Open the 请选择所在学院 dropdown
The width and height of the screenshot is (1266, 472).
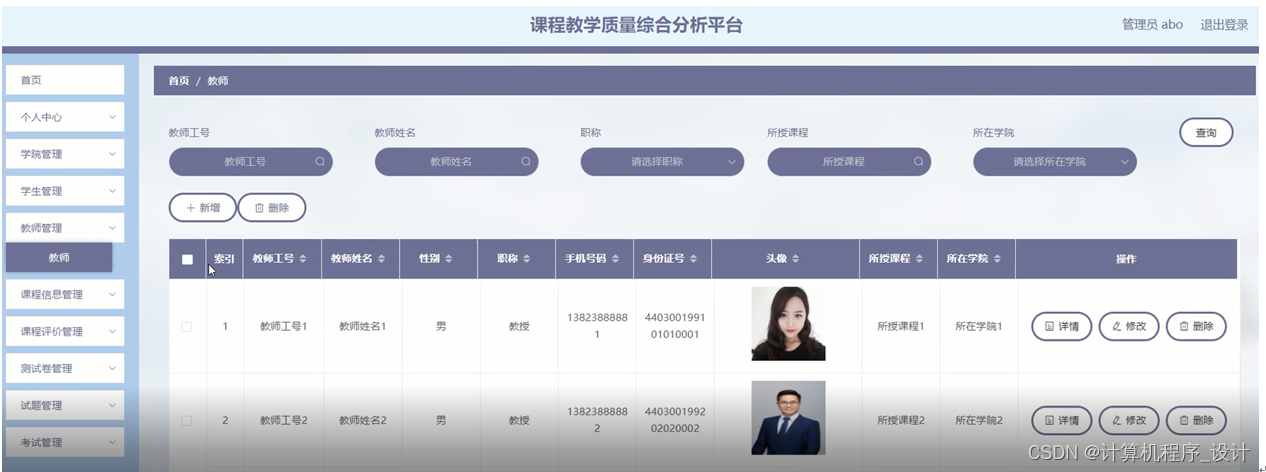click(1054, 161)
